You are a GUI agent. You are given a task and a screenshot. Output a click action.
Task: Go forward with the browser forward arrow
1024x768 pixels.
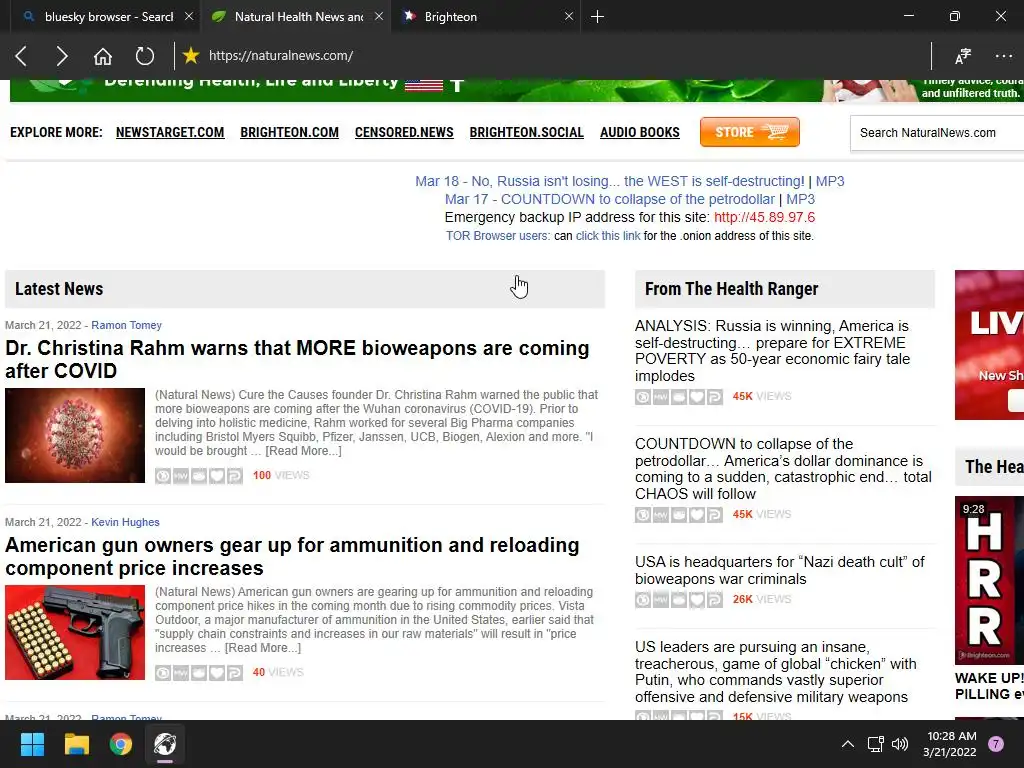tap(61, 56)
